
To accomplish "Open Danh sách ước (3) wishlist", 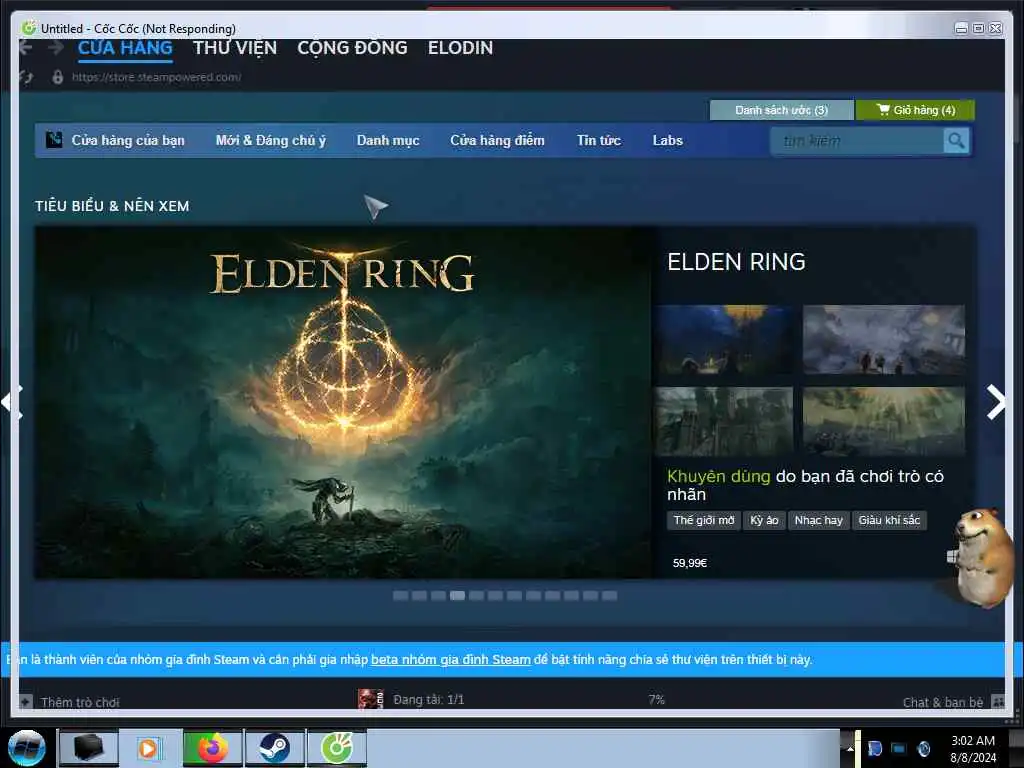I will coord(781,110).
